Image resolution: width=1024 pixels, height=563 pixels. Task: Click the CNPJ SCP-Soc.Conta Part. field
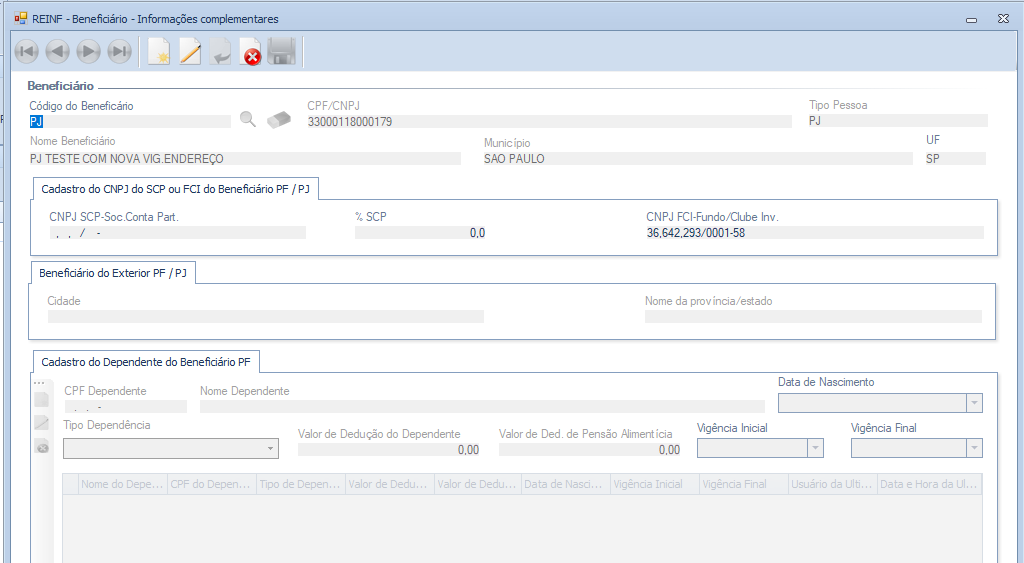[178, 233]
